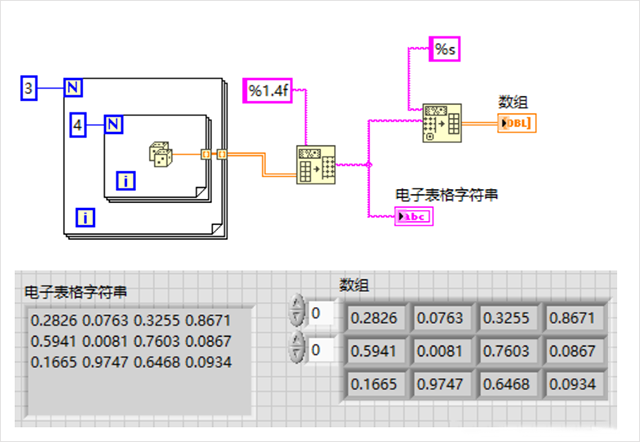Click the 电子表格字符串 label on block diagram
Viewport: 640px width, 442px height.
click(x=447, y=195)
